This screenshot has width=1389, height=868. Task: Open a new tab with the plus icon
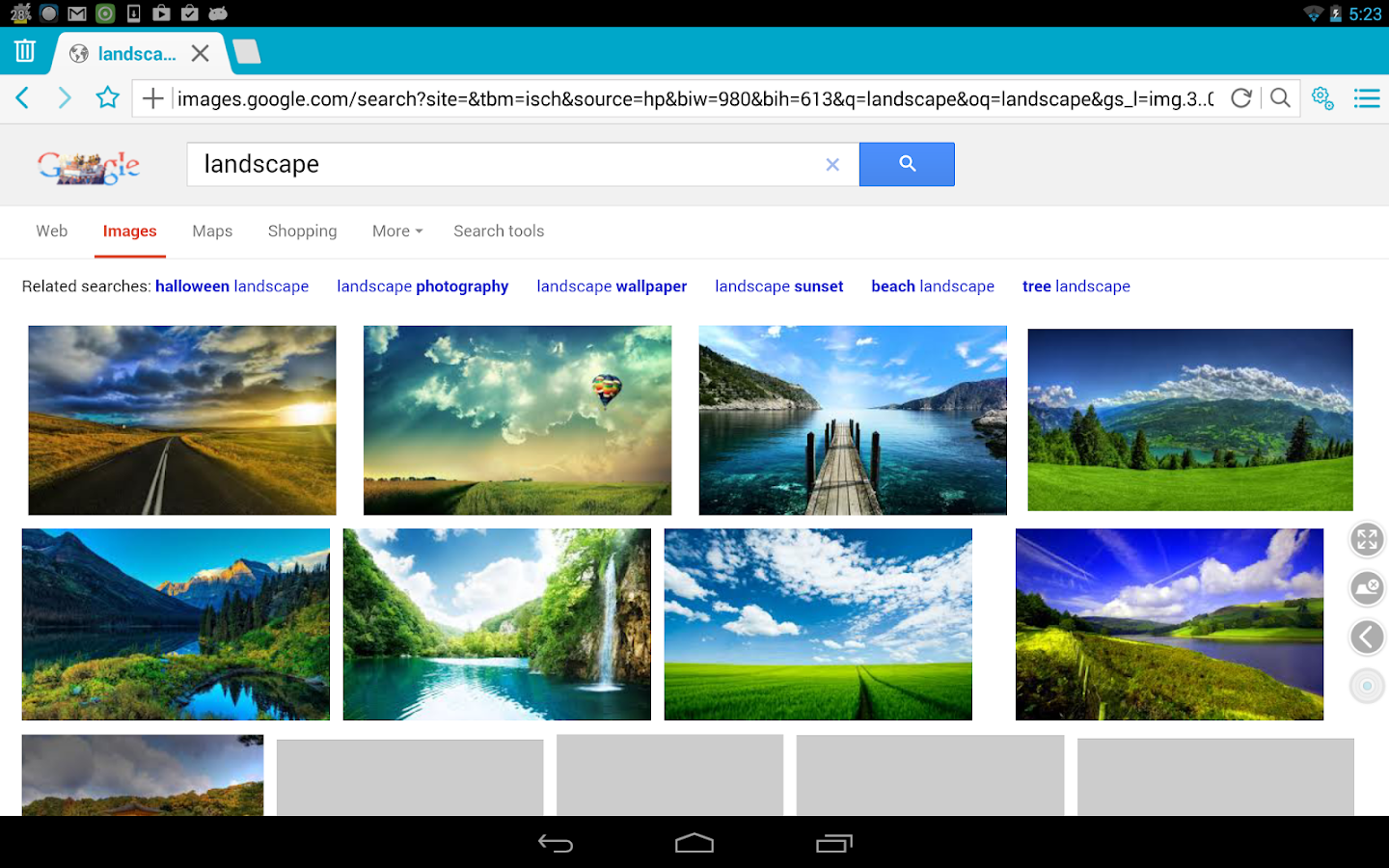[152, 97]
